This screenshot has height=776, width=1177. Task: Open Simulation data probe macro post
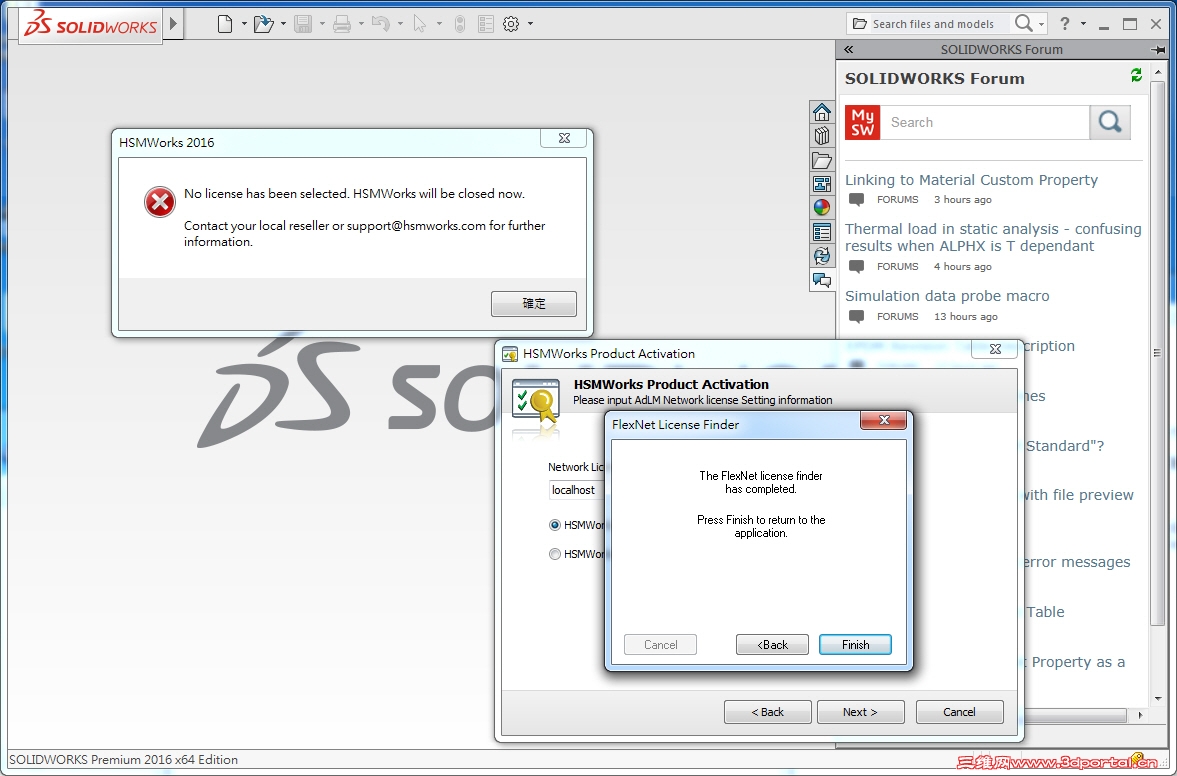point(947,296)
